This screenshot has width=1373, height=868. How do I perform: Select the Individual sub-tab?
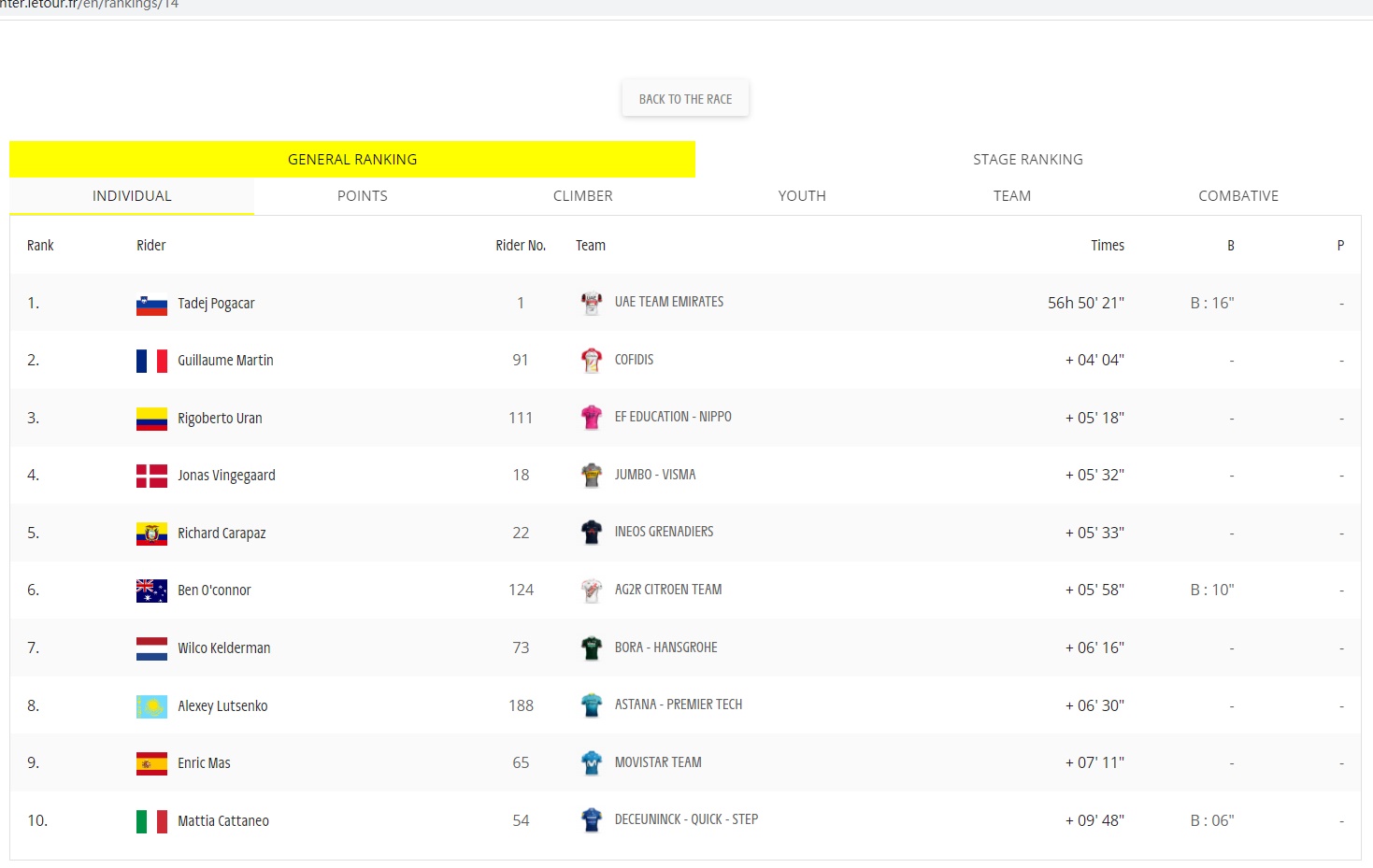[x=132, y=195]
